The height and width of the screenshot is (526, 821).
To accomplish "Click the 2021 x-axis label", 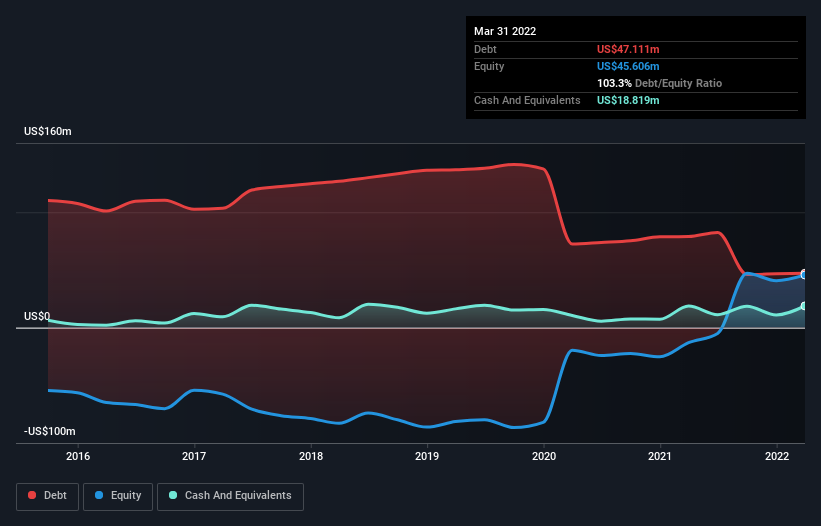I will point(660,456).
